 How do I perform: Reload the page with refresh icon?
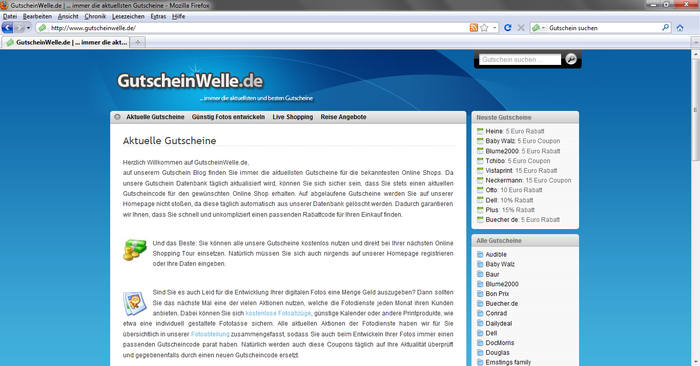508,28
